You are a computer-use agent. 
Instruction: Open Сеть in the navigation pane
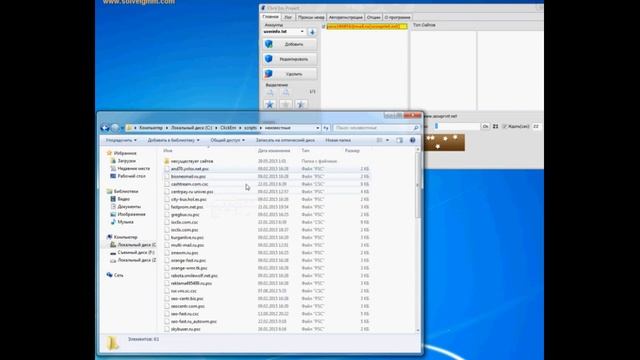(115, 275)
